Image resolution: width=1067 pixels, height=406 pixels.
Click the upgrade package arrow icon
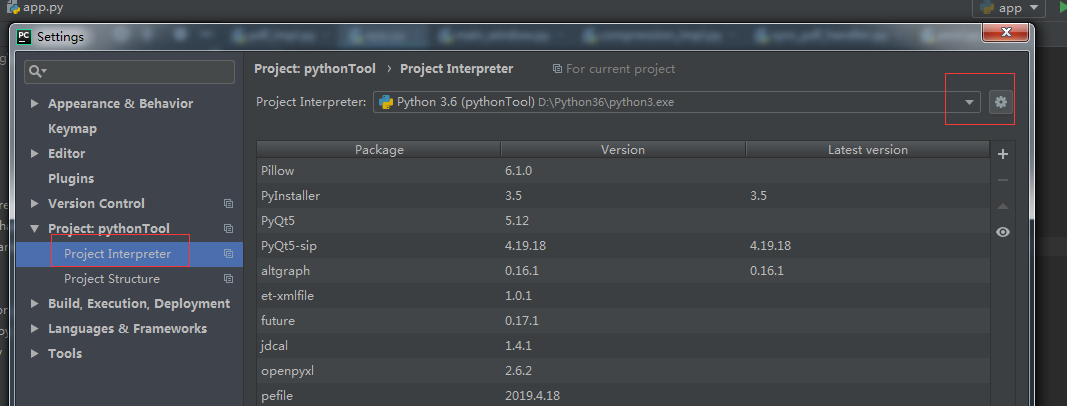[1002, 206]
